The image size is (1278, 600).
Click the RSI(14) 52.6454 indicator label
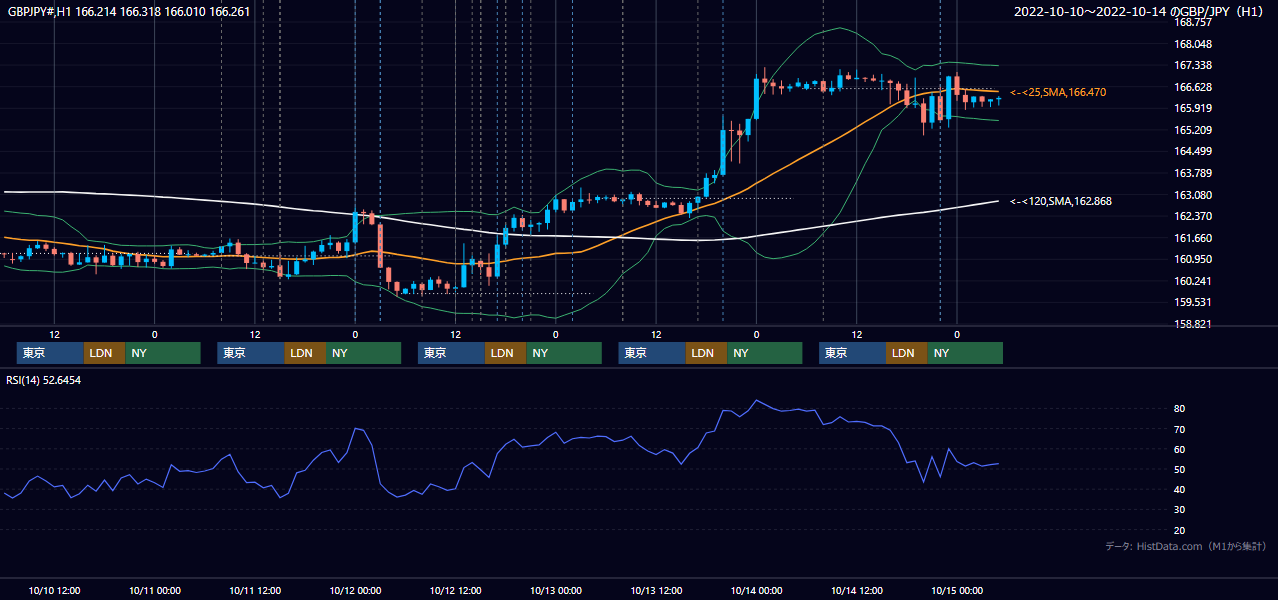tap(43, 380)
